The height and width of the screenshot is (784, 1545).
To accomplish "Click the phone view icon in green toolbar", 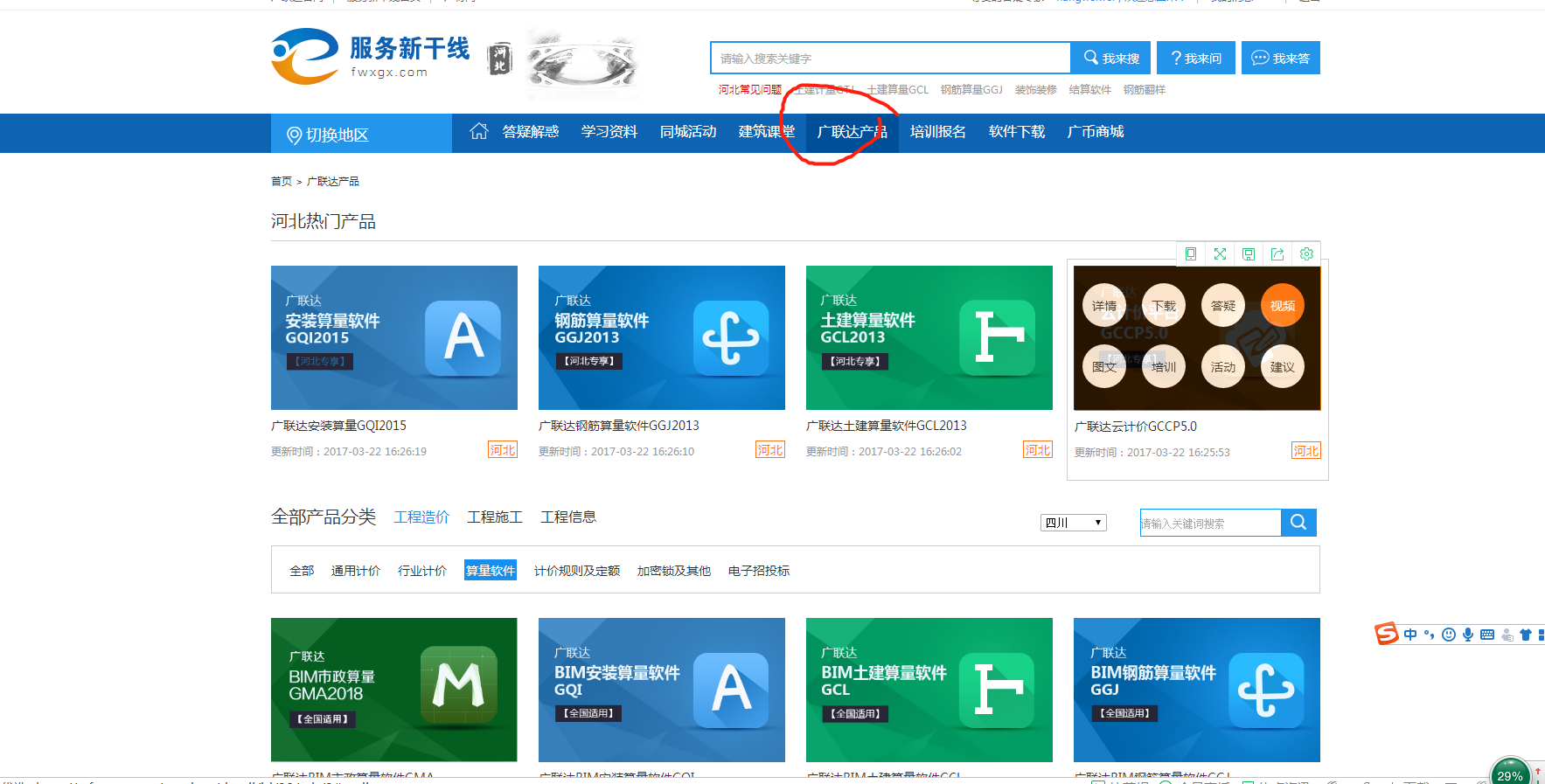I will coord(1190,253).
